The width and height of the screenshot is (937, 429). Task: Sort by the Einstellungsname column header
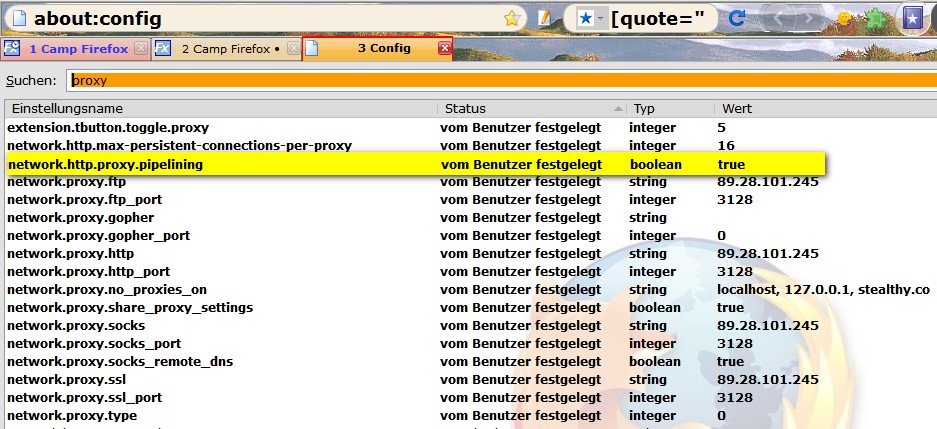221,109
